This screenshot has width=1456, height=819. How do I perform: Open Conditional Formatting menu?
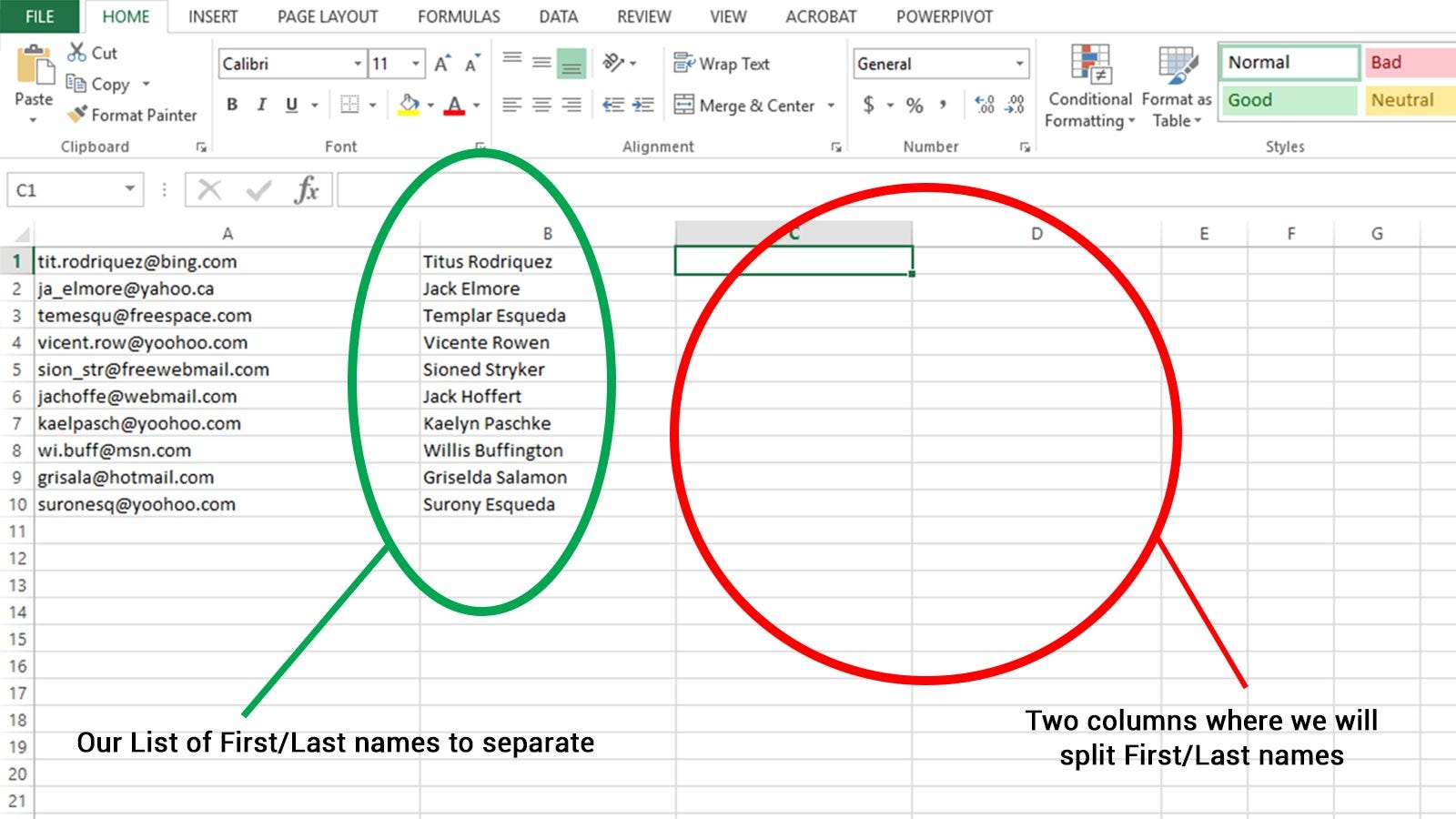(1090, 87)
